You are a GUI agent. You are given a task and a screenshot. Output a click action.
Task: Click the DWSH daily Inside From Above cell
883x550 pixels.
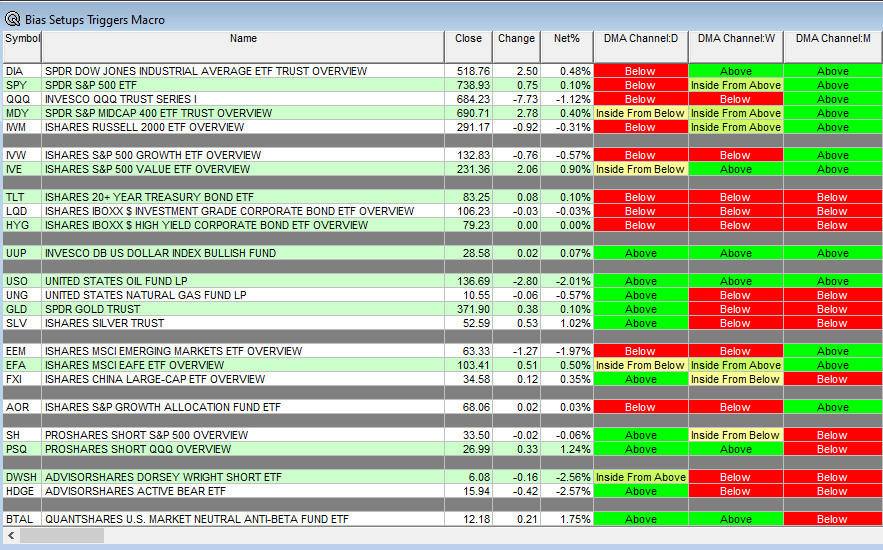641,477
